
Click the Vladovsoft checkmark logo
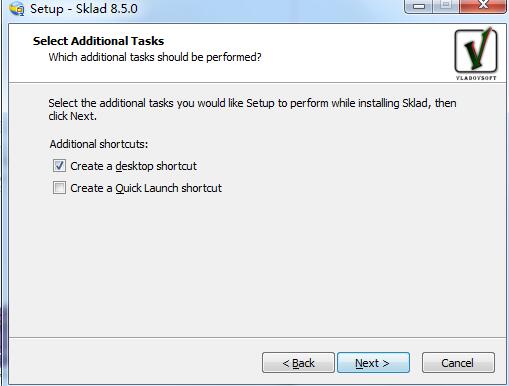click(476, 51)
